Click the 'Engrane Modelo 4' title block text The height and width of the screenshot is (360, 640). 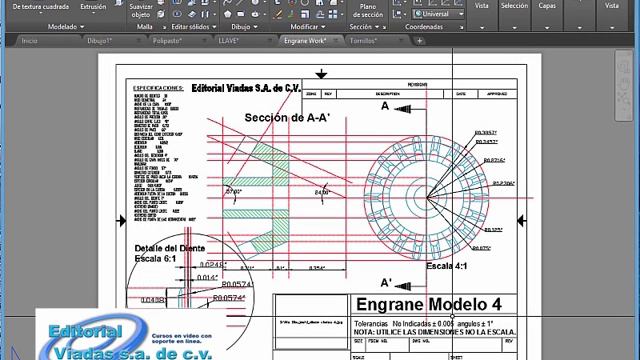(x=429, y=304)
